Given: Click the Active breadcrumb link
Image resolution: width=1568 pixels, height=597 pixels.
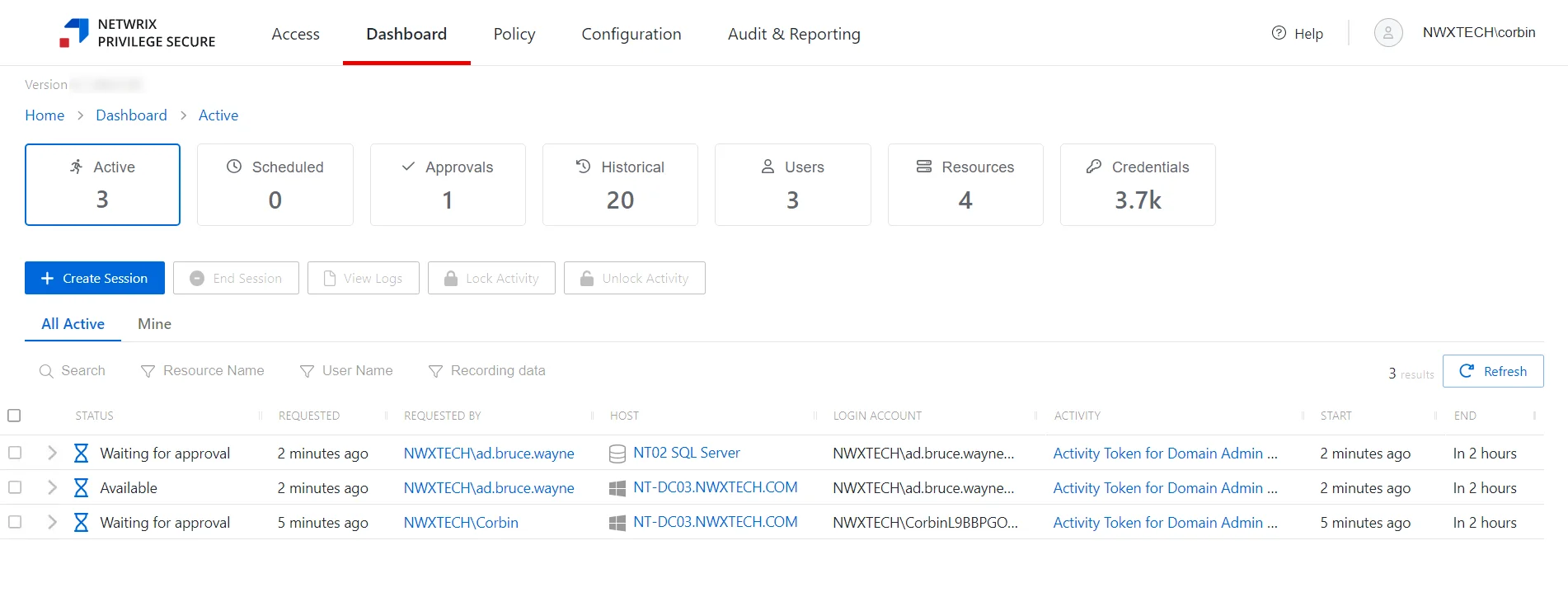Looking at the screenshot, I should point(218,115).
